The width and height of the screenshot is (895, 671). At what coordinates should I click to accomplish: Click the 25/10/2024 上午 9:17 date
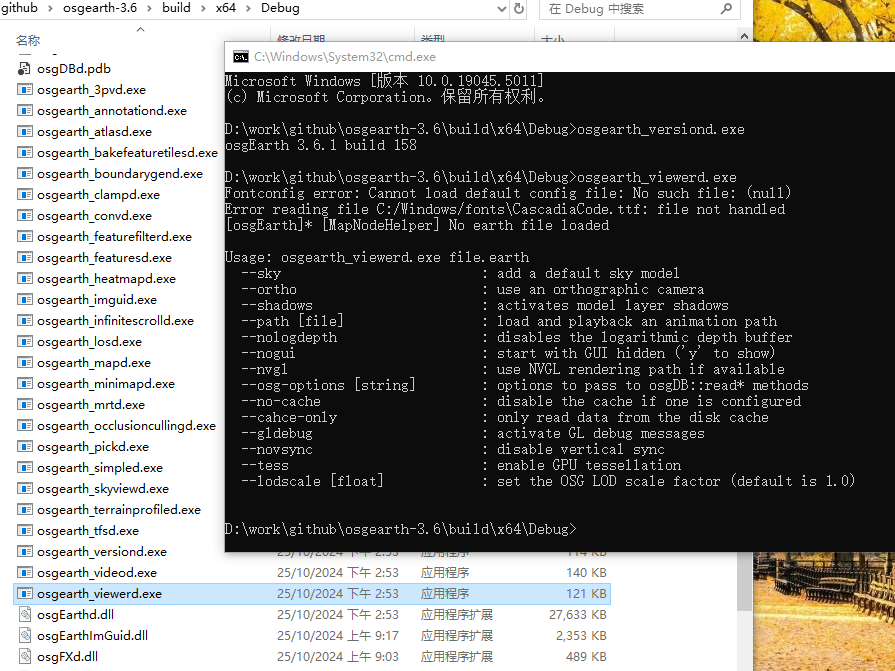point(338,636)
